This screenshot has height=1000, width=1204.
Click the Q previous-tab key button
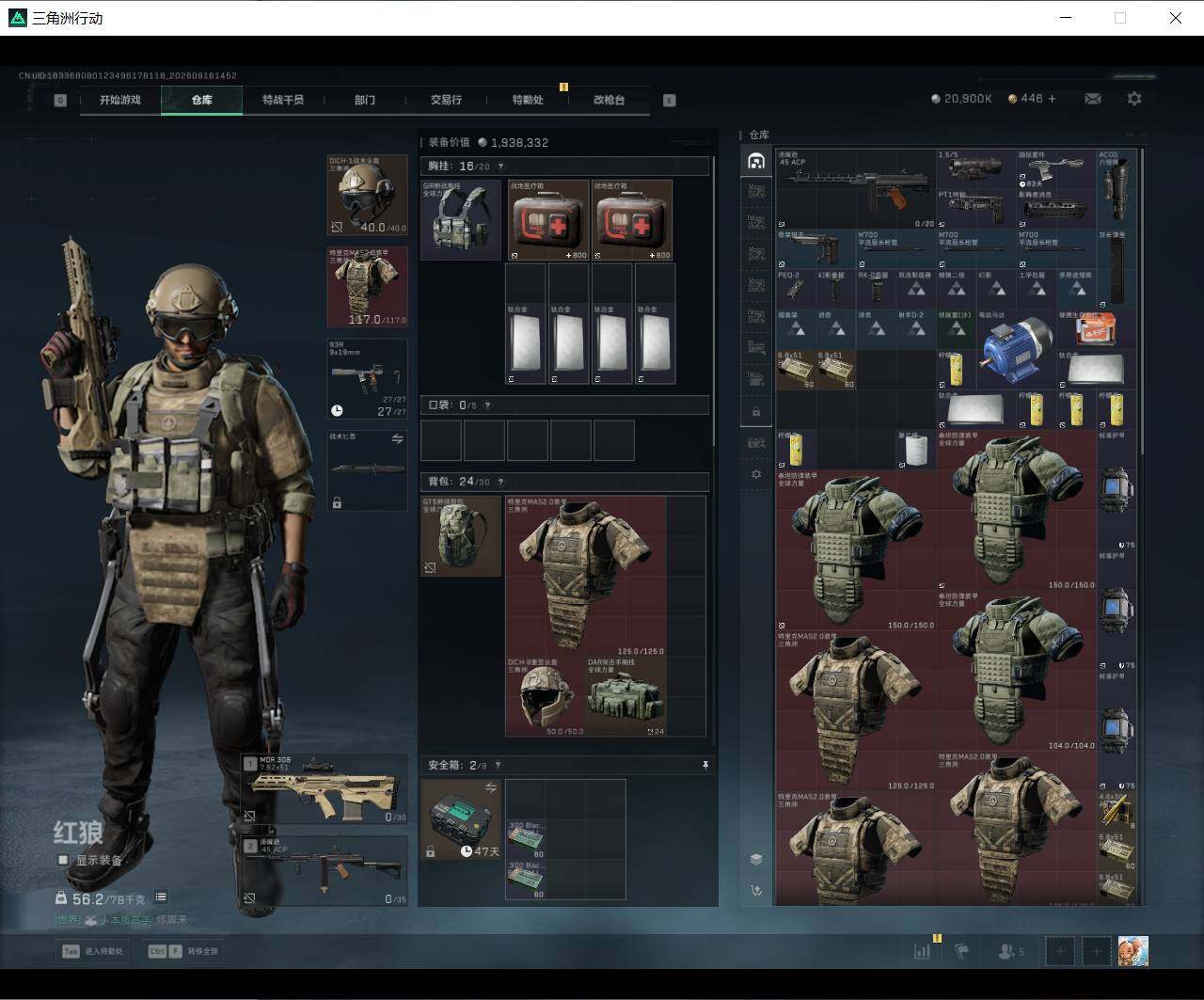coord(60,100)
